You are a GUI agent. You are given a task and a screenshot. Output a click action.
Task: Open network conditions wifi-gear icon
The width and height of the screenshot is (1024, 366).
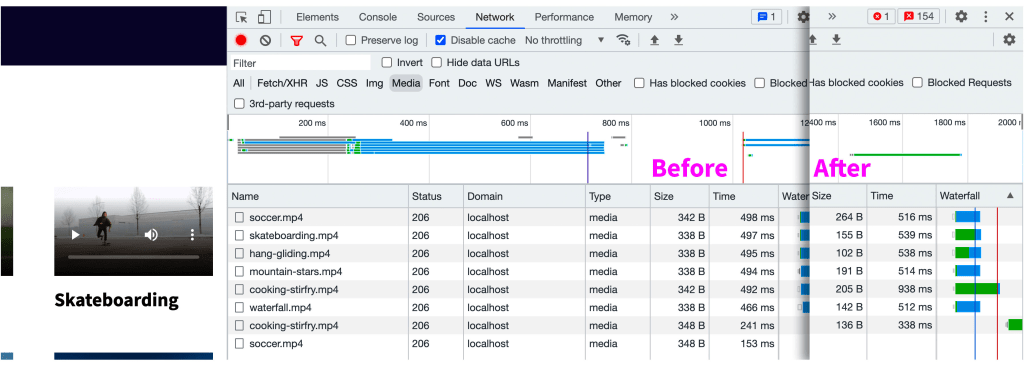click(x=624, y=40)
